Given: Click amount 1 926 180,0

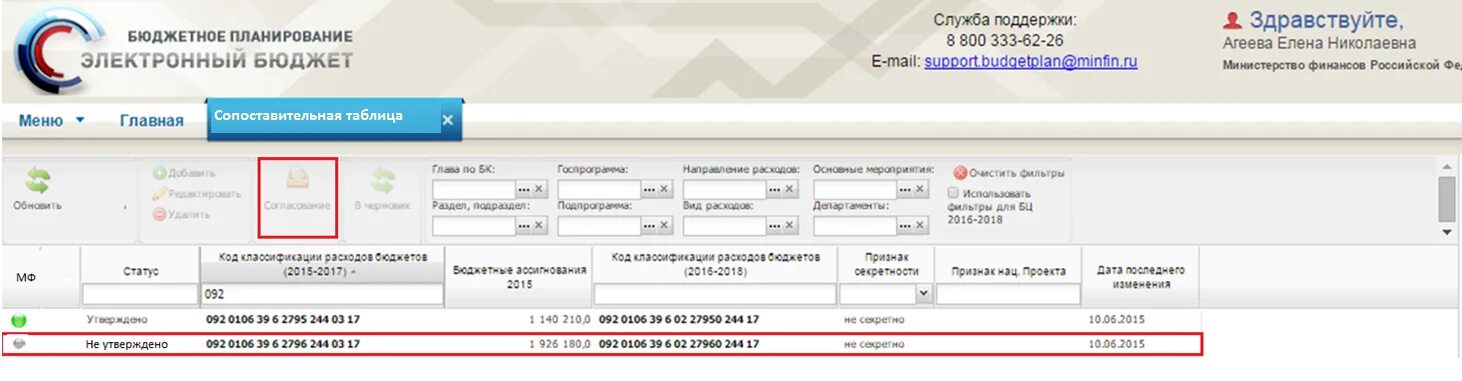Looking at the screenshot, I should (x=559, y=344).
